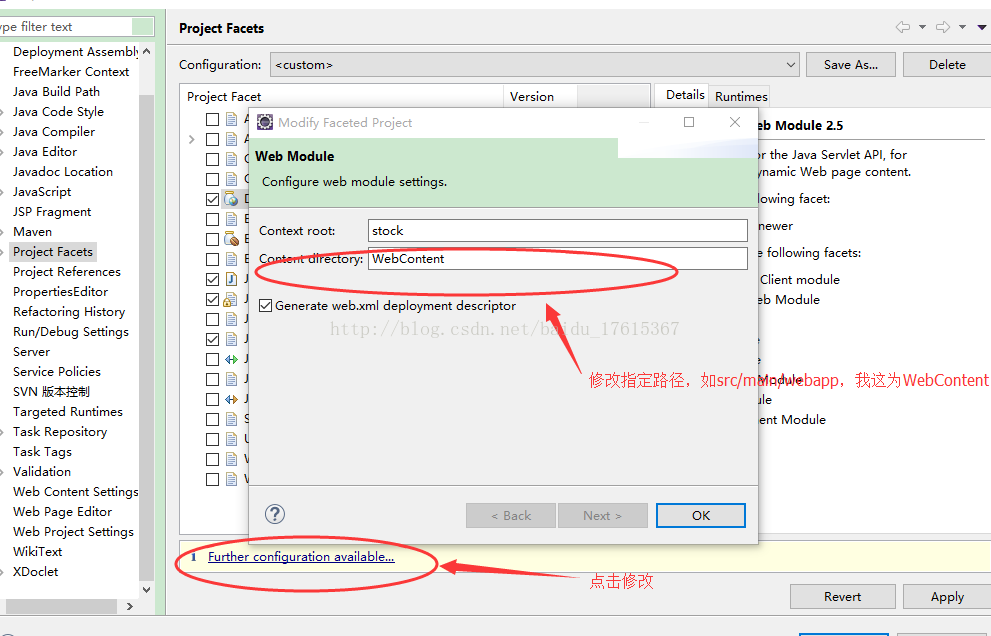The width and height of the screenshot is (991, 636).
Task: Click the document icon in the S facet row
Action: [231, 419]
